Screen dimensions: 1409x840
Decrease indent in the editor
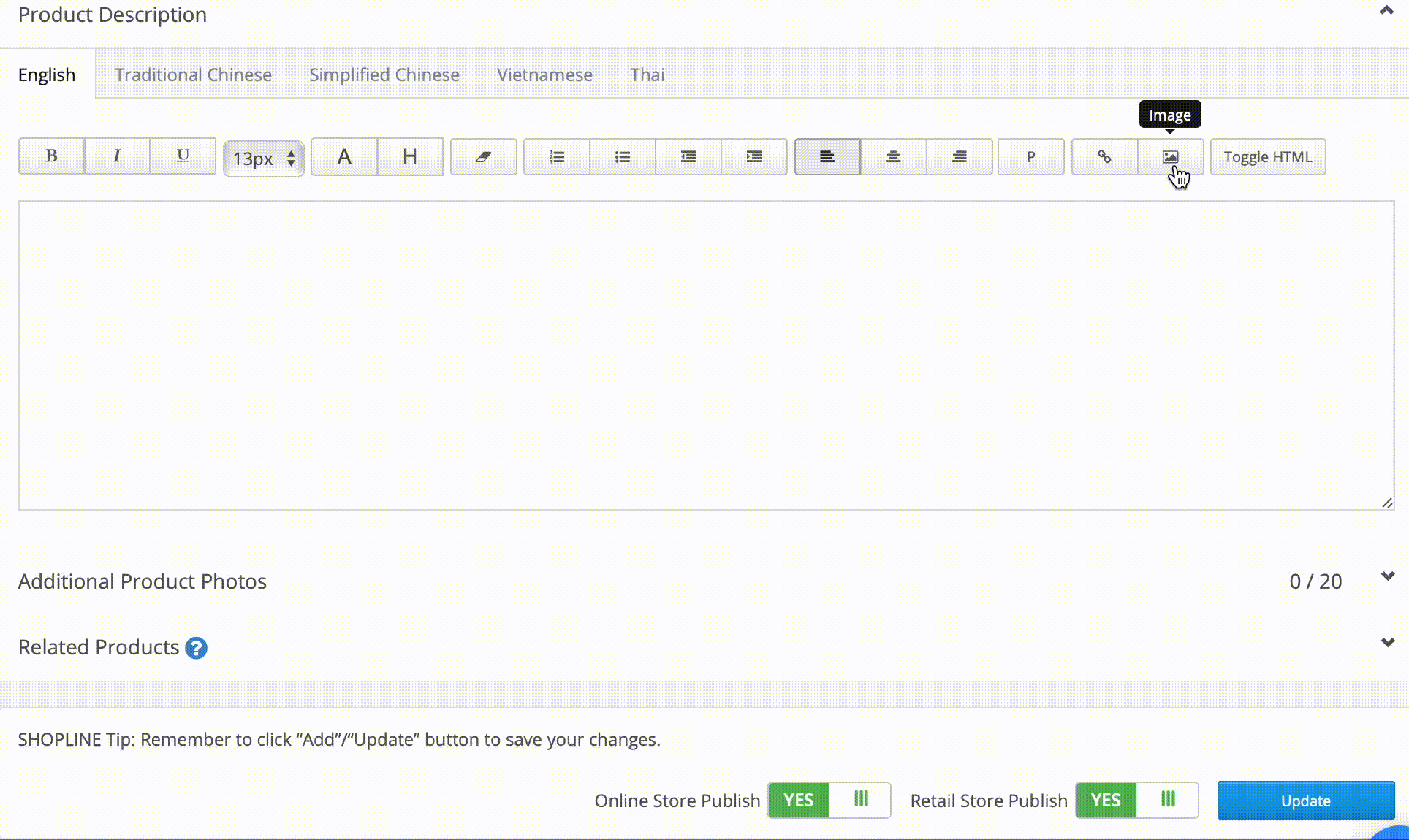click(x=688, y=157)
